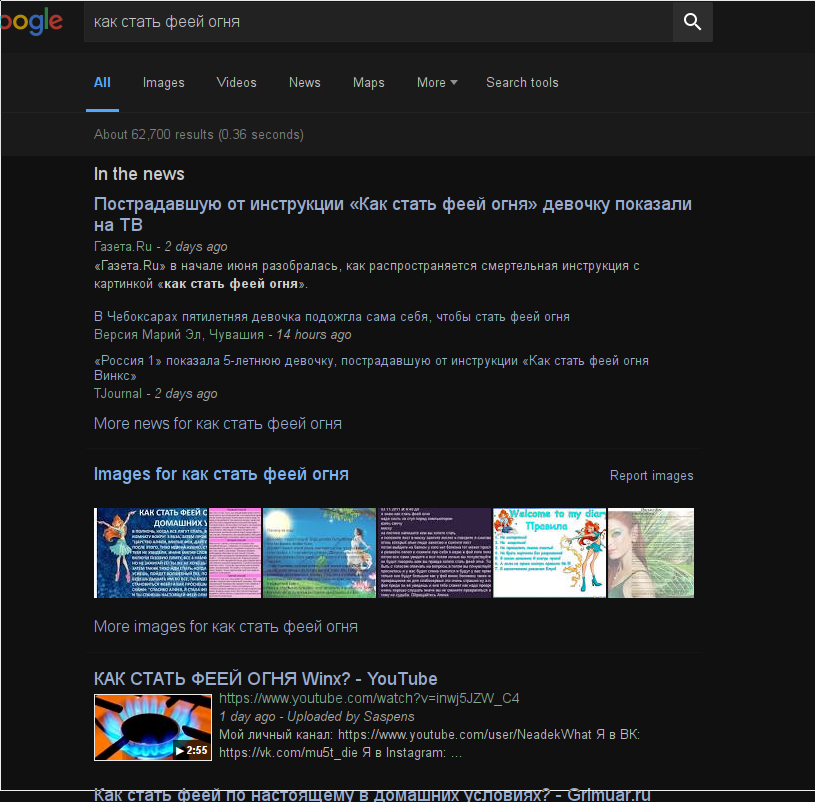Open Газета.Ru headline about девочку на ТВ

point(392,214)
